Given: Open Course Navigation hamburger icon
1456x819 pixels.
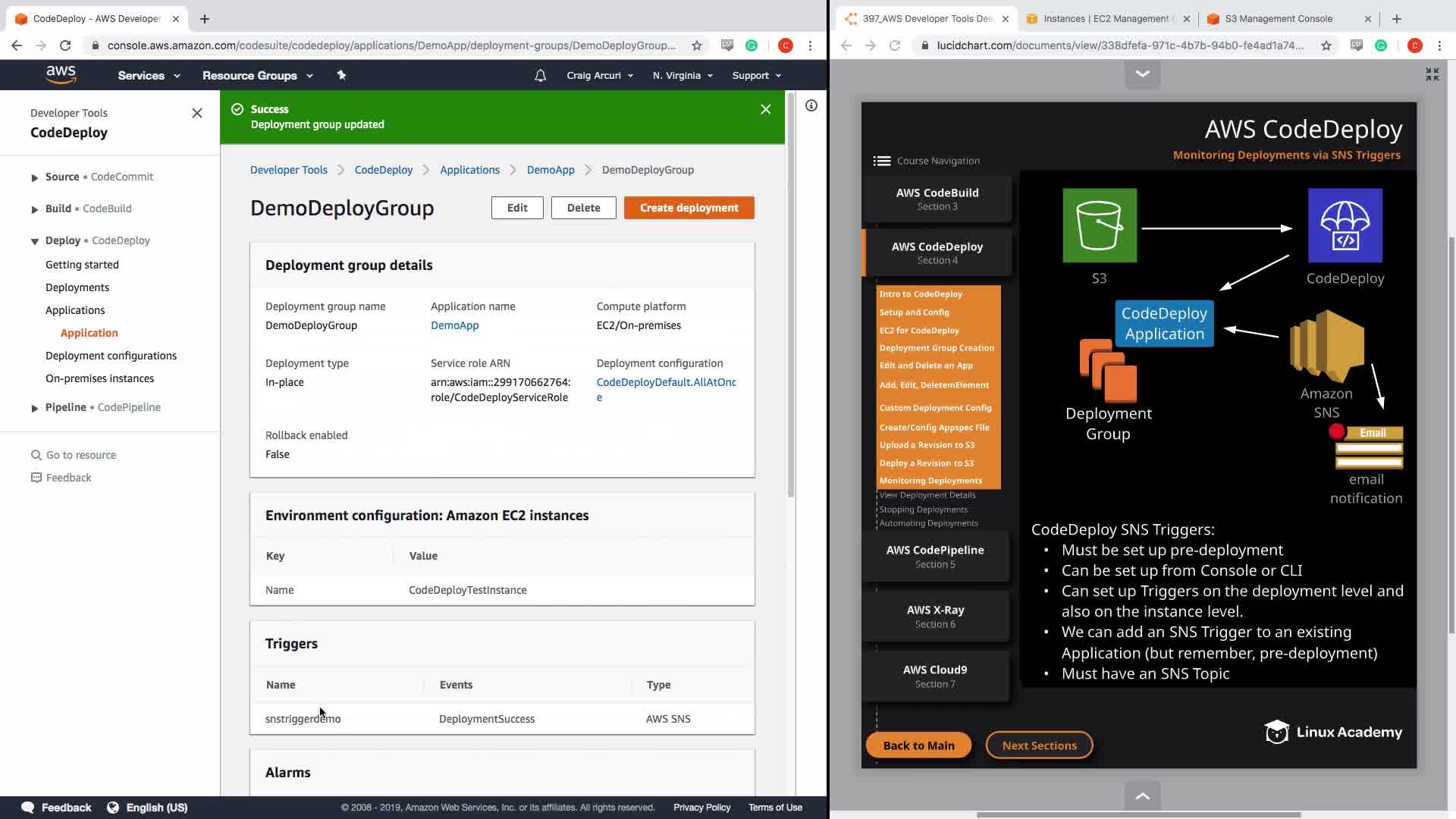Looking at the screenshot, I should click(881, 161).
